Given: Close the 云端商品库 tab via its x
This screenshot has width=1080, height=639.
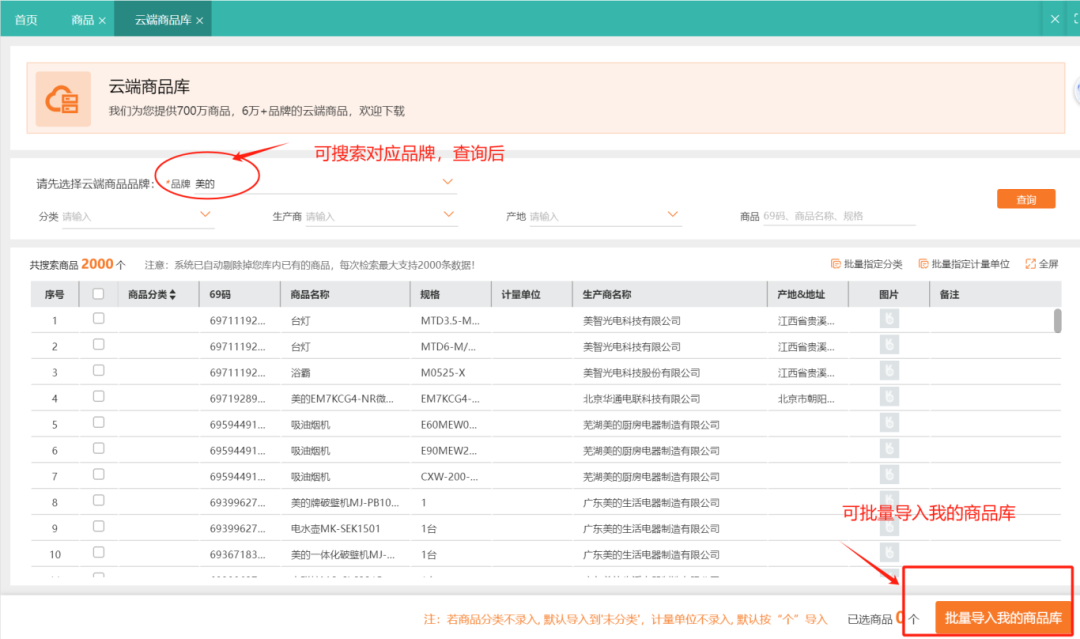Looking at the screenshot, I should (x=199, y=21).
